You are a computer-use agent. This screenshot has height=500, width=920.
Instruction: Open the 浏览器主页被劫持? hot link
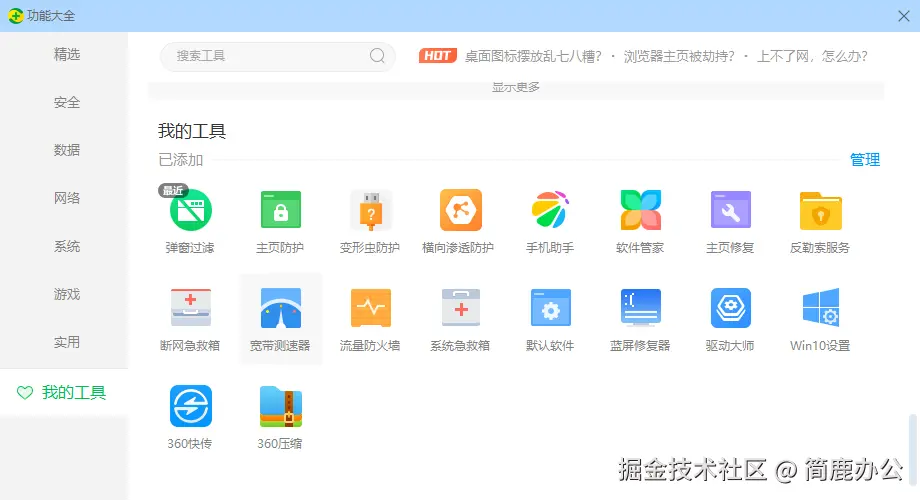(679, 56)
